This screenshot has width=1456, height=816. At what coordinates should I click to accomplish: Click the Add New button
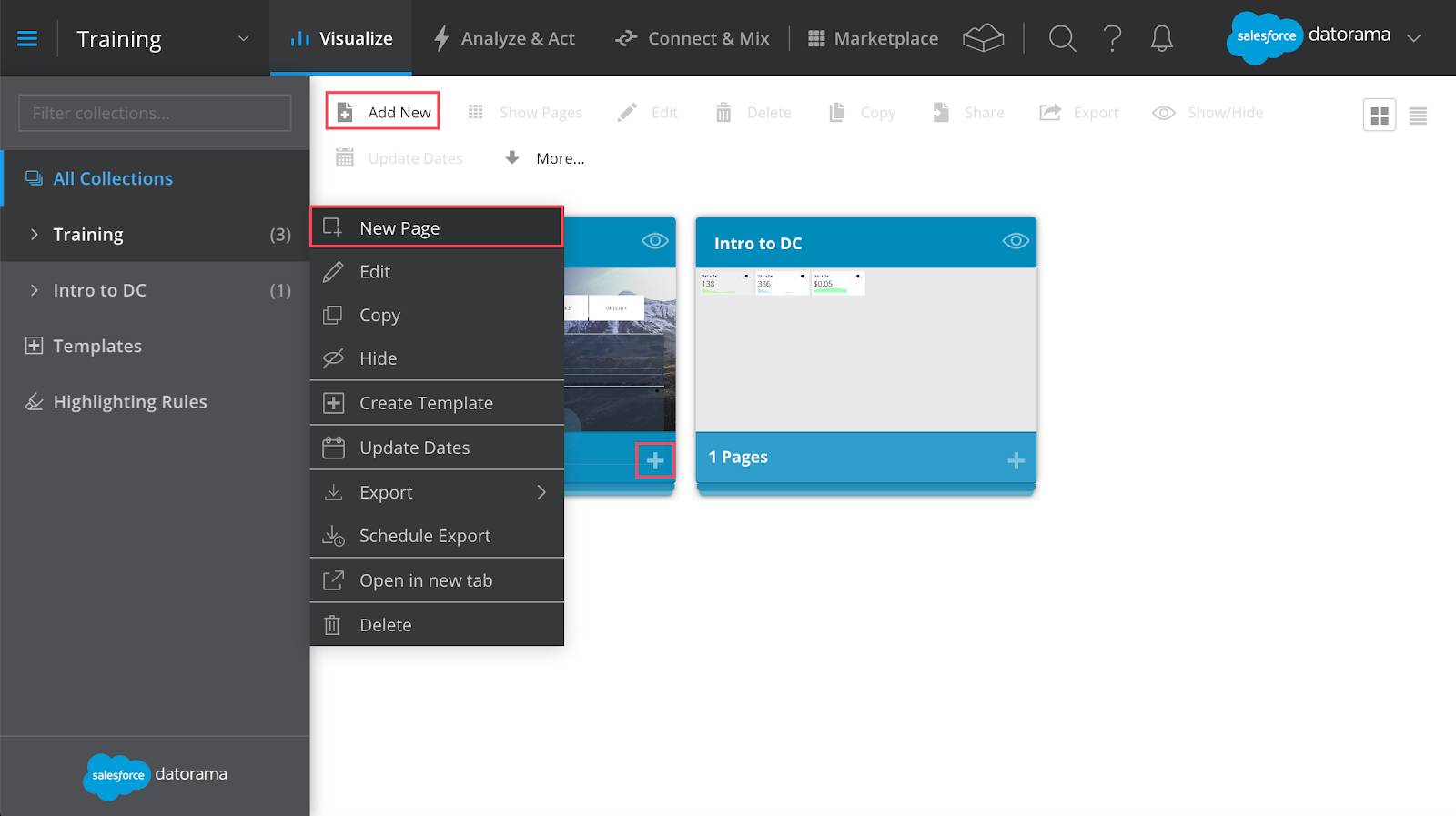coord(383,111)
